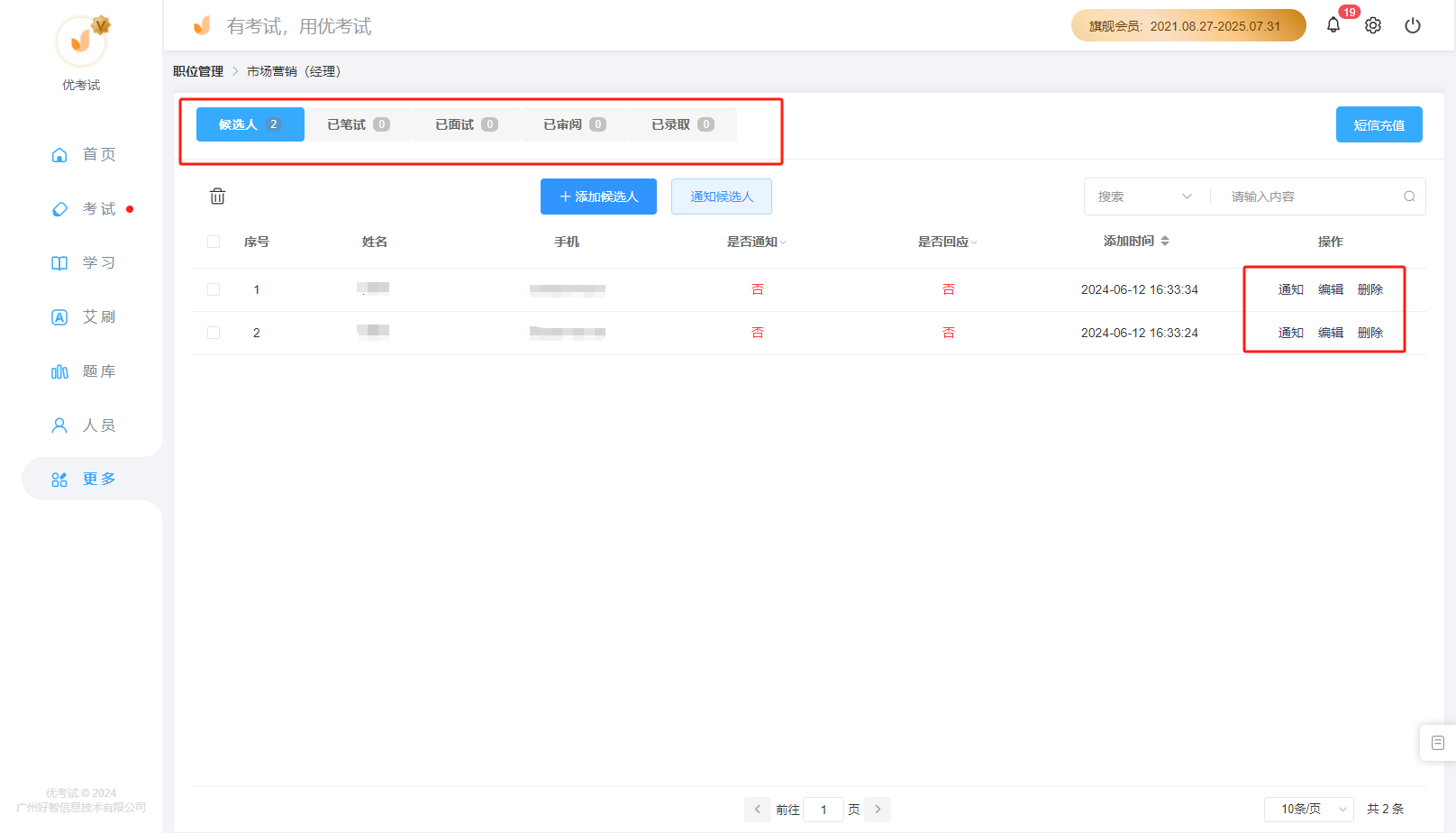Click the page number input field
1456x833 pixels.
824,809
